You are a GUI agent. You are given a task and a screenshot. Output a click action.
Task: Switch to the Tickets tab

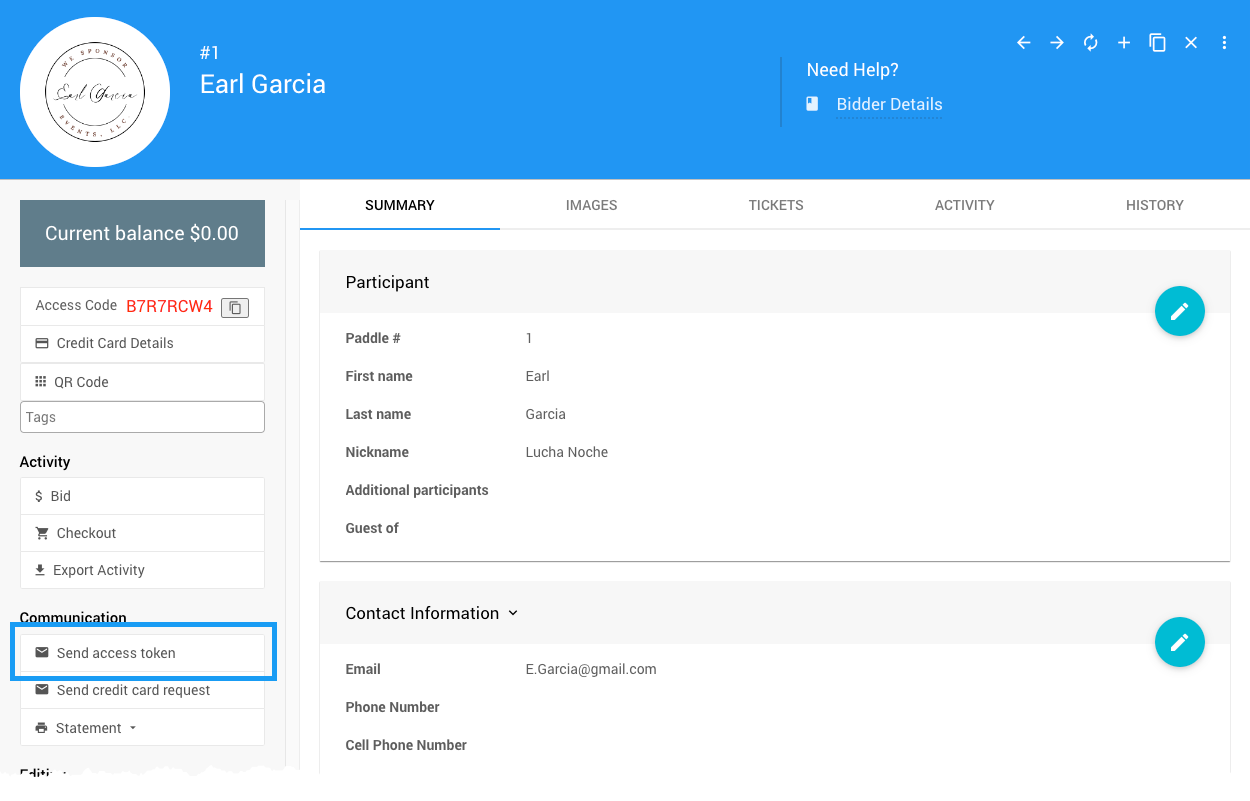coord(776,205)
